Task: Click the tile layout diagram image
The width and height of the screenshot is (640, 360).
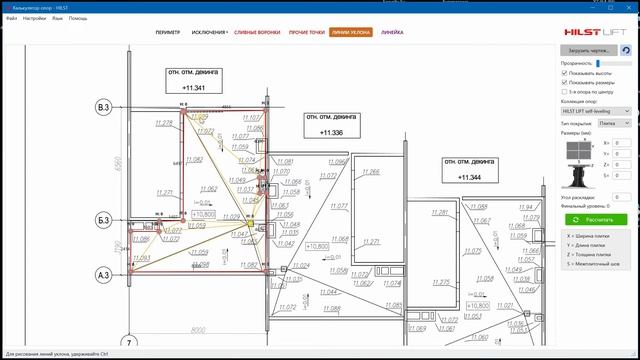Action: pos(579,150)
